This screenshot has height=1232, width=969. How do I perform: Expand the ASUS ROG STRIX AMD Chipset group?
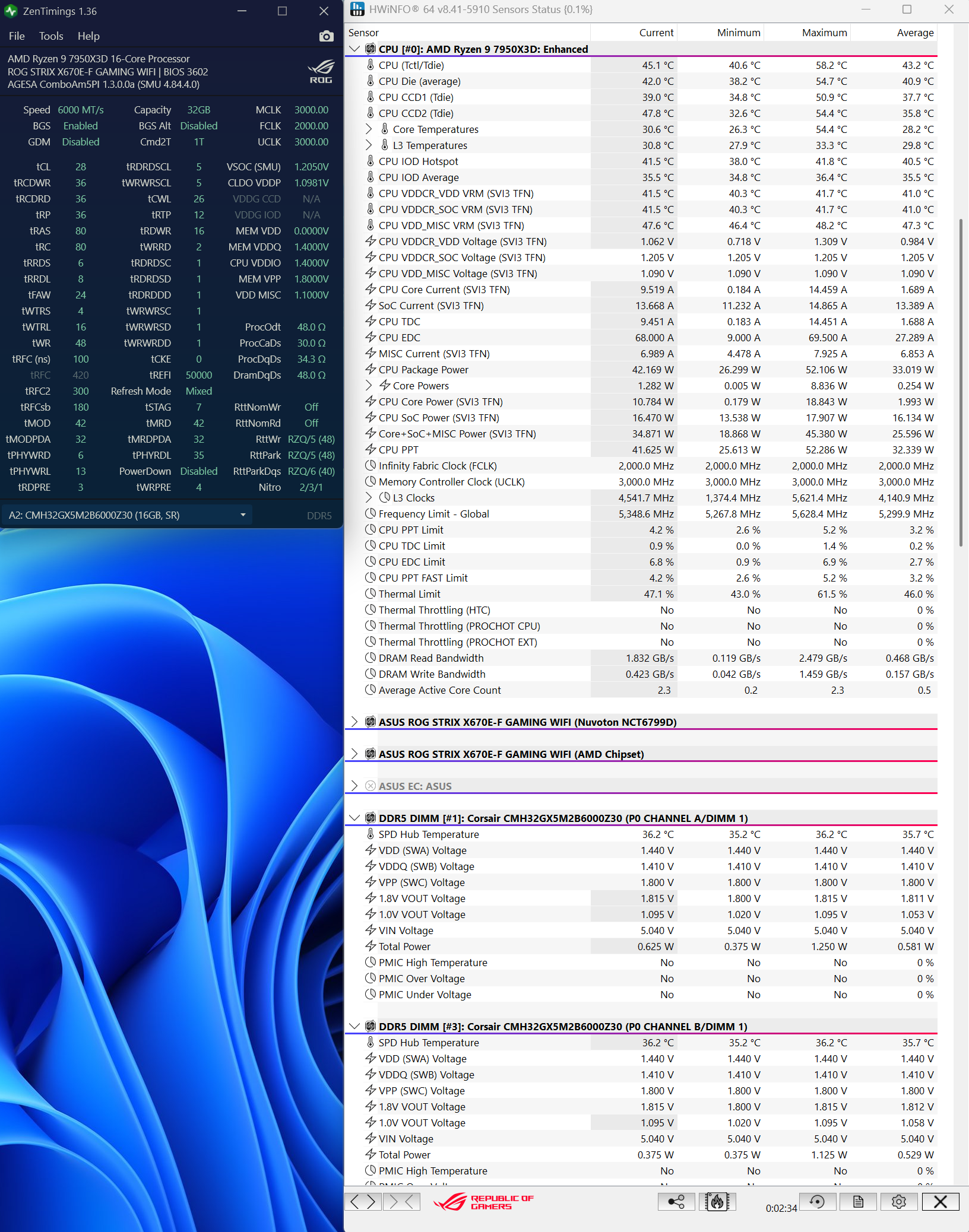point(354,754)
